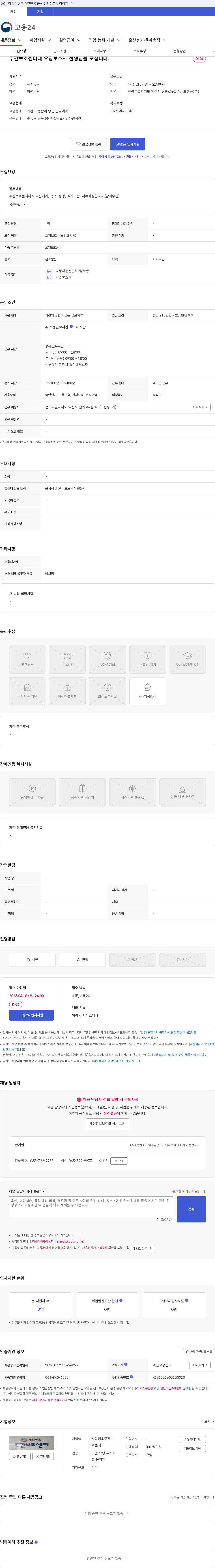Open 지도 보기 next to 근무 예정지
The width and height of the screenshot is (215, 1568).
click(200, 407)
